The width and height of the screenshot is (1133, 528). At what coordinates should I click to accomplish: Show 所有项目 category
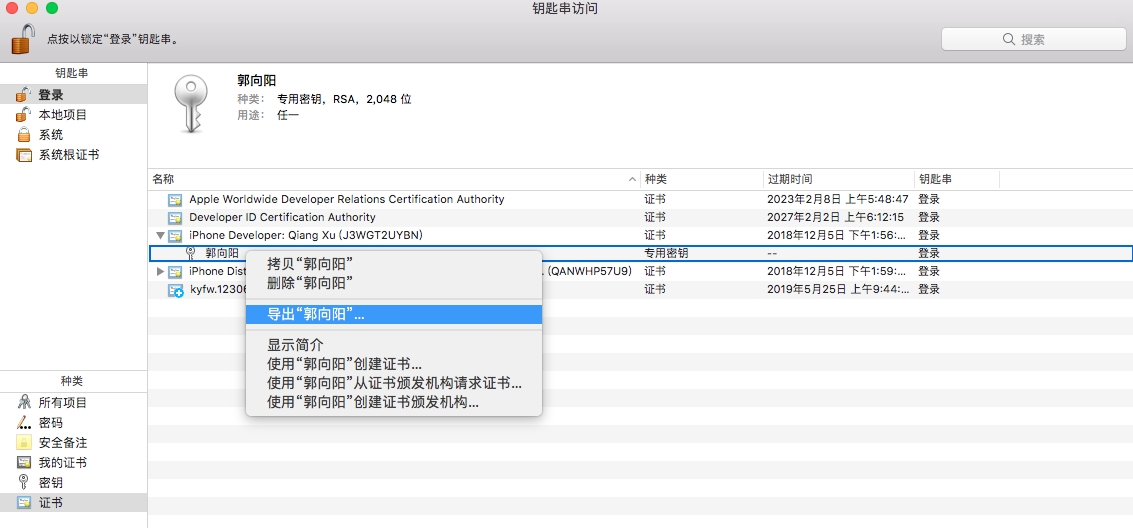(x=74, y=403)
